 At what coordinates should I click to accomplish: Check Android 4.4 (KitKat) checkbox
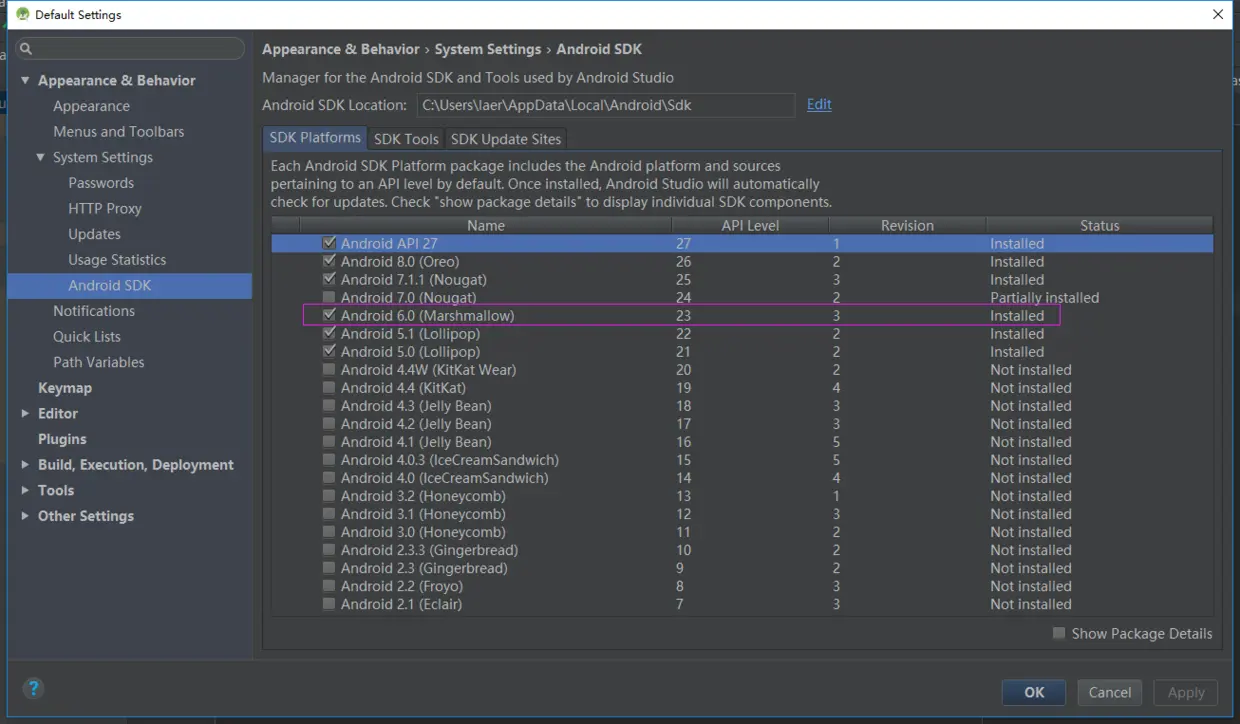(329, 387)
